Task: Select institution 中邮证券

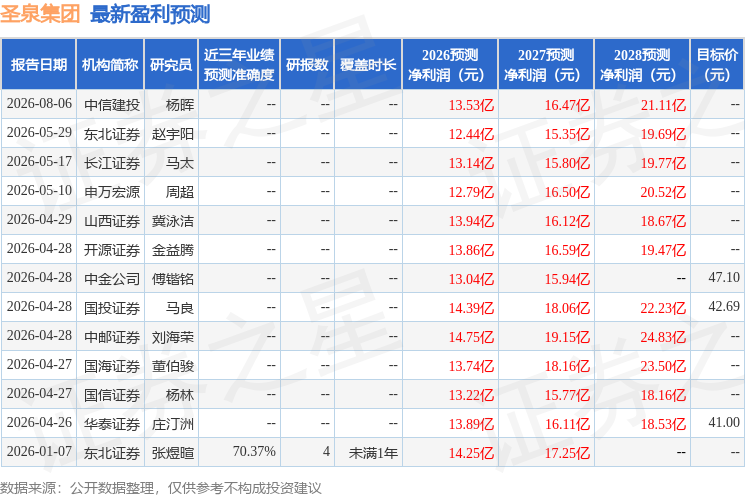Action: pyautogui.click(x=112, y=337)
